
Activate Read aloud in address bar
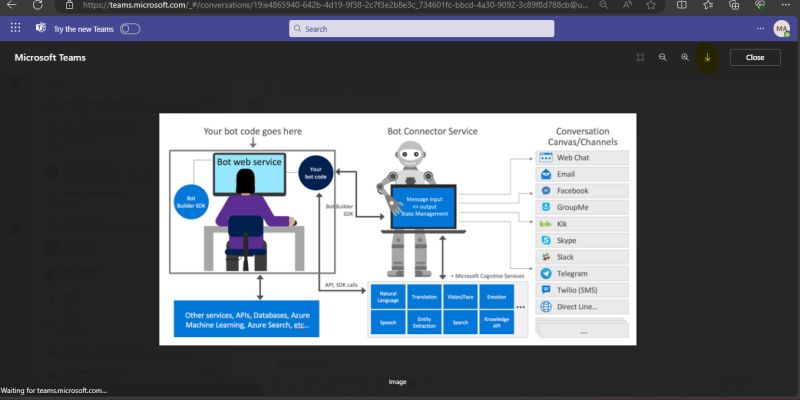pyautogui.click(x=627, y=5)
